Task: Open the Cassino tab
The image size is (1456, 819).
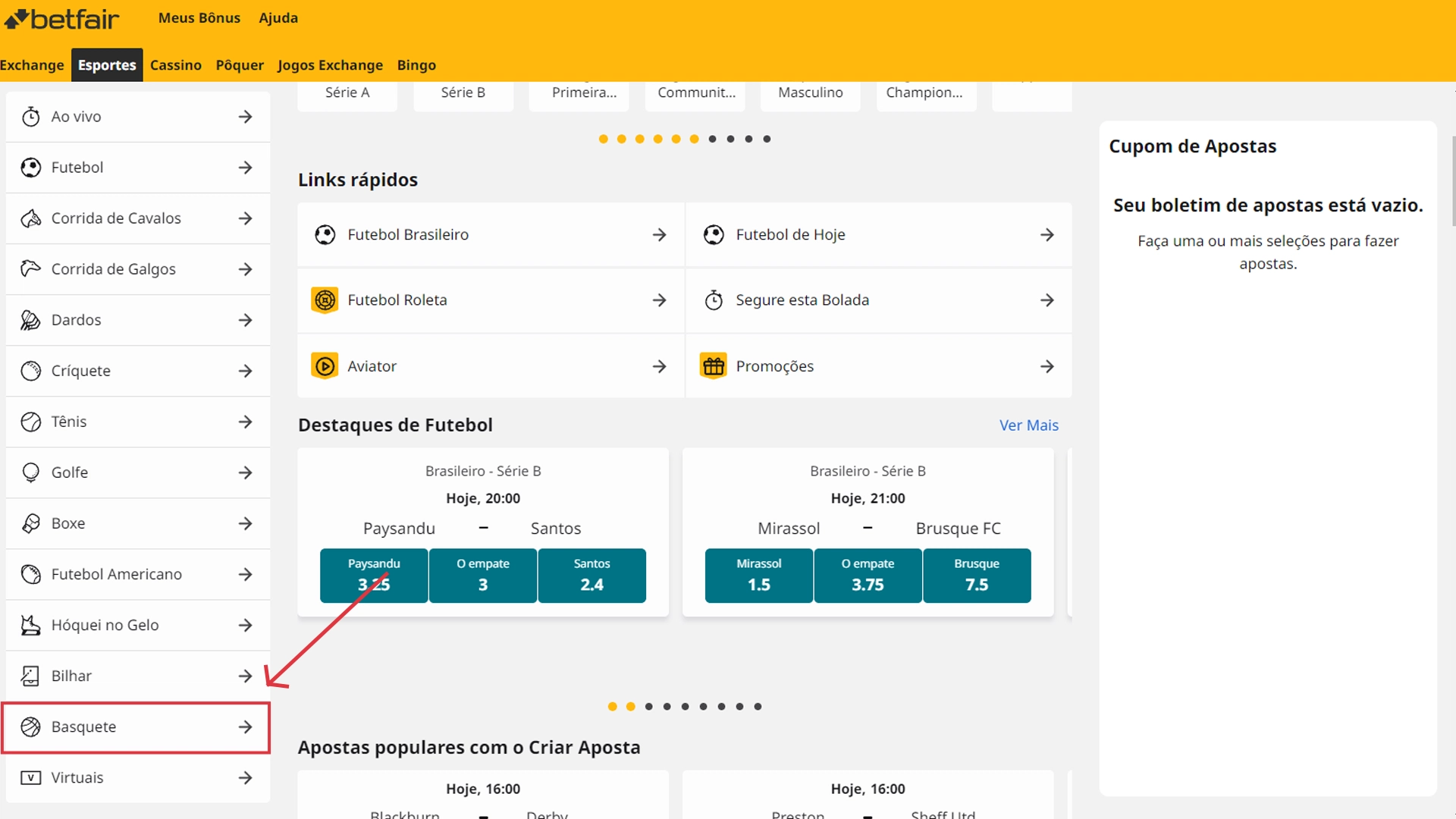Action: pos(176,65)
